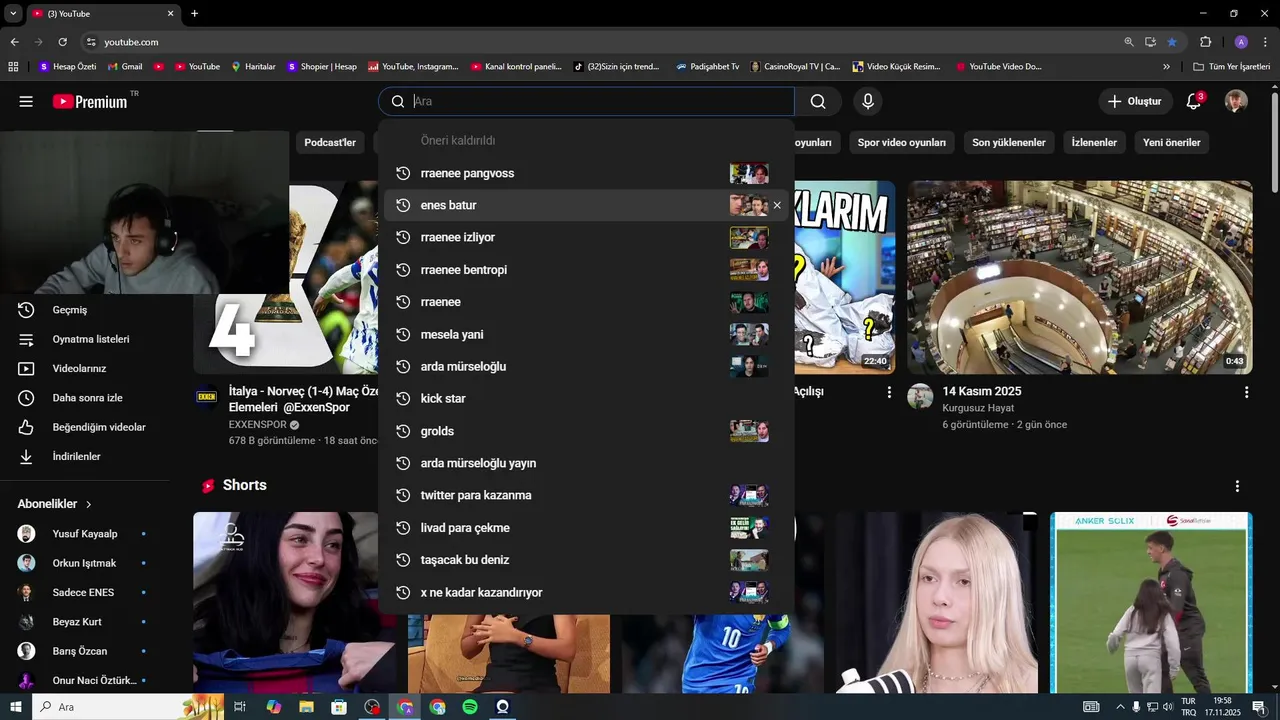Show more bookmarks with the chevron
This screenshot has height=720, width=1280.
coord(1166,67)
